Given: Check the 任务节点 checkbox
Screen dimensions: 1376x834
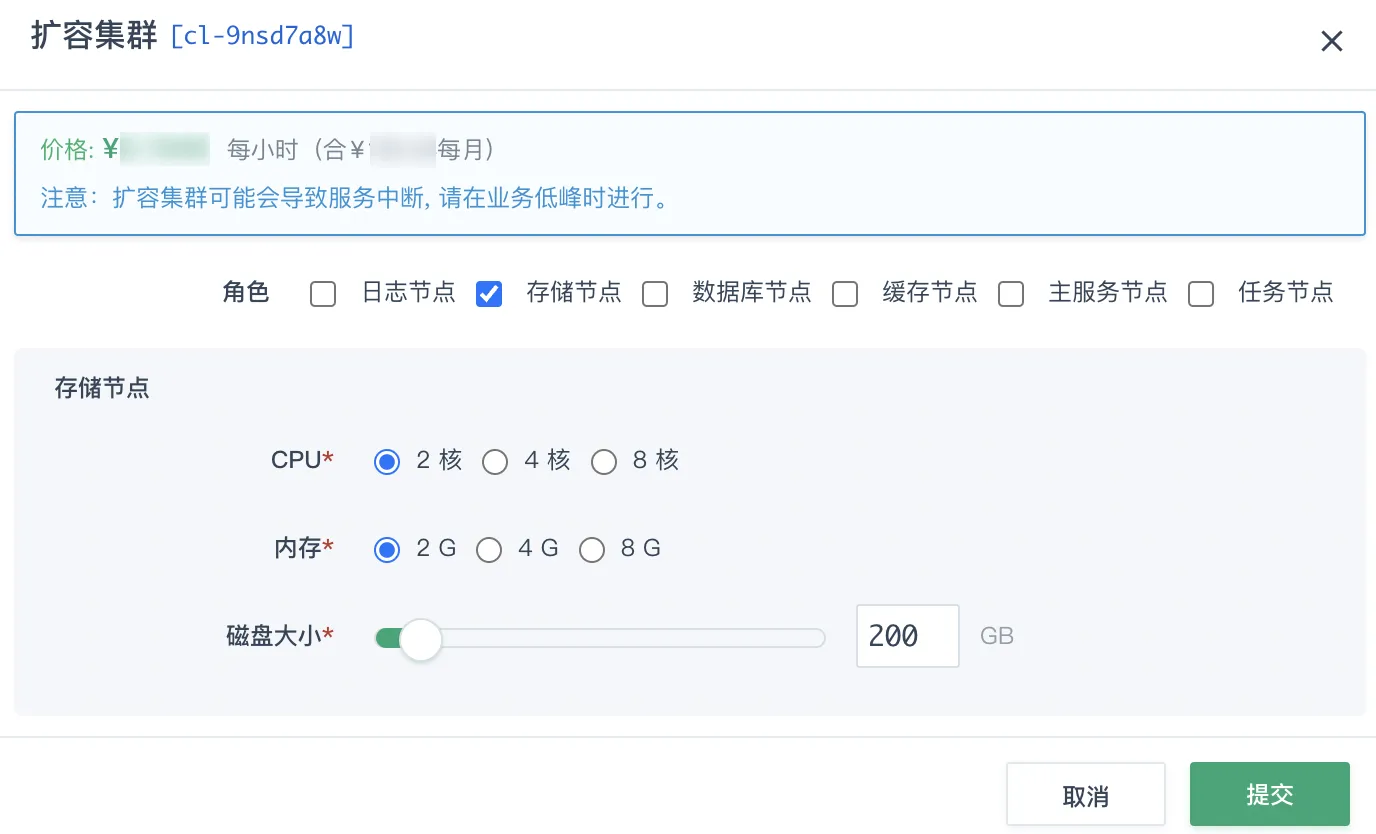Looking at the screenshot, I should click(x=1201, y=294).
